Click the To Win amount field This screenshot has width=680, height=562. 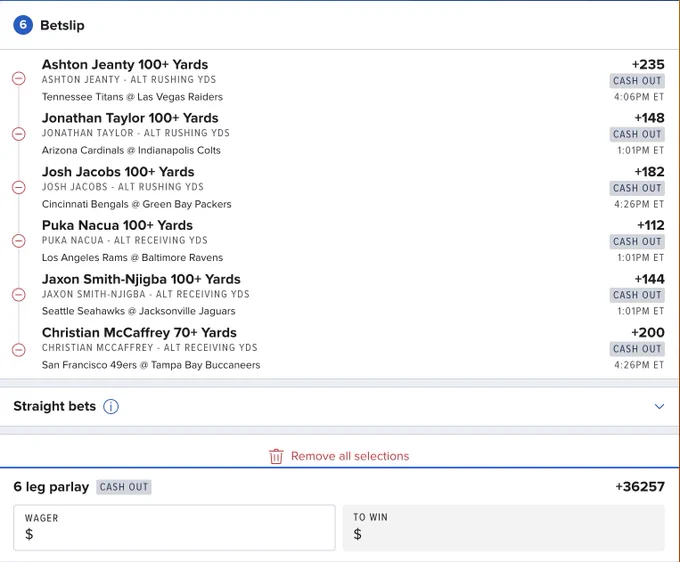pyautogui.click(x=503, y=527)
